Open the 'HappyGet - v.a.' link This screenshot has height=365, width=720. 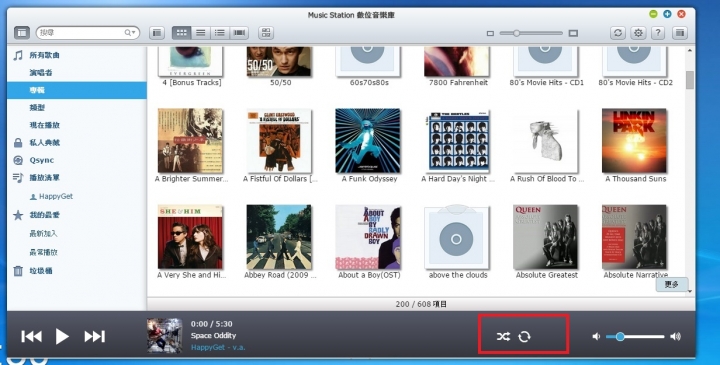click(218, 348)
